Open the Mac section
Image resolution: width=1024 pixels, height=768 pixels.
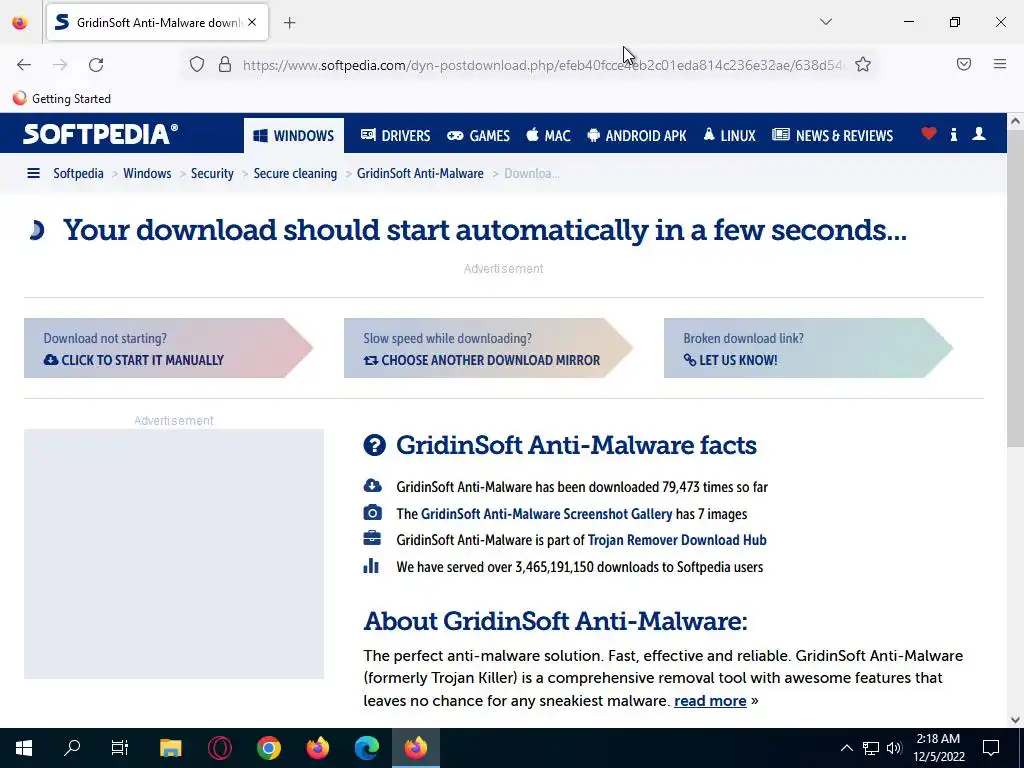(x=549, y=136)
